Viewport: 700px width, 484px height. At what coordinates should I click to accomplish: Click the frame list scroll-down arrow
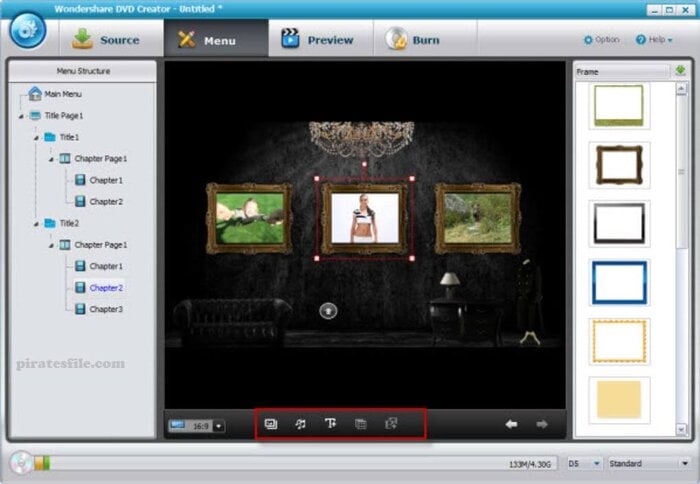tap(681, 429)
